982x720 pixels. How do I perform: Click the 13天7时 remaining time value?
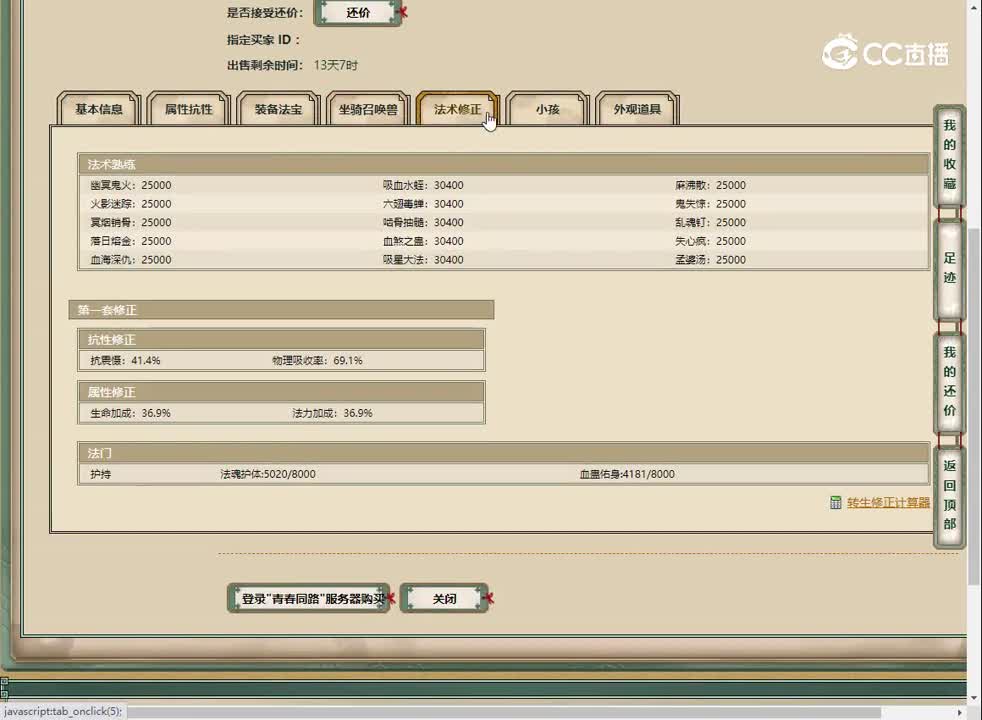[336, 65]
